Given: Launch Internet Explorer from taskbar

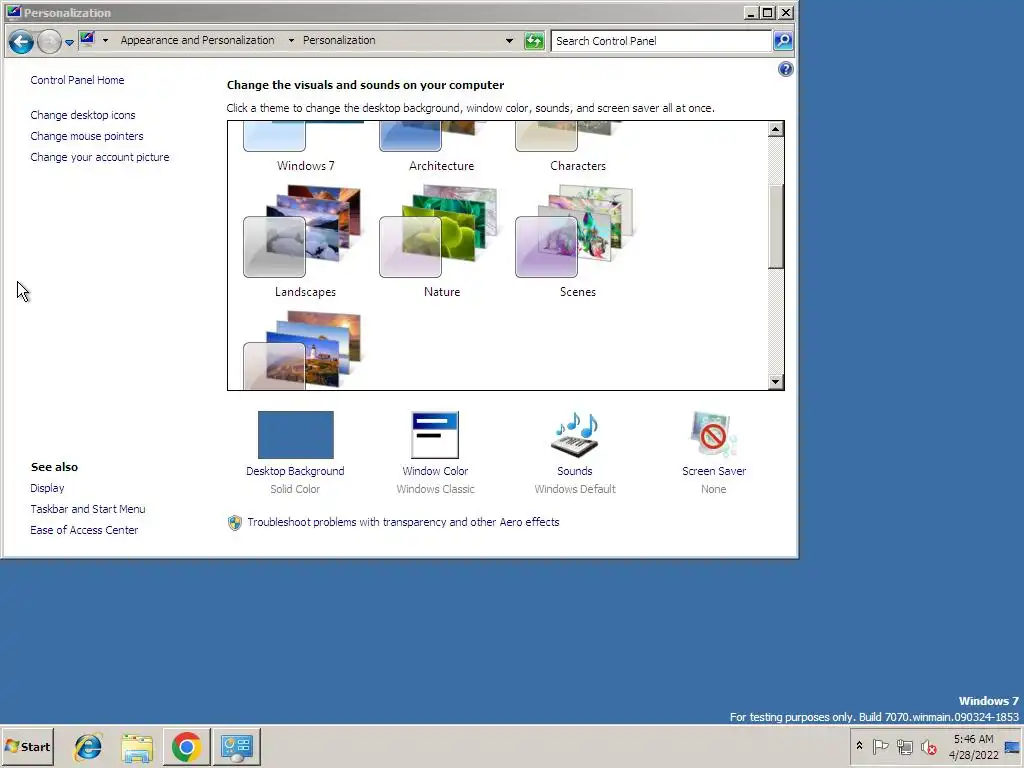Looking at the screenshot, I should 88,747.
